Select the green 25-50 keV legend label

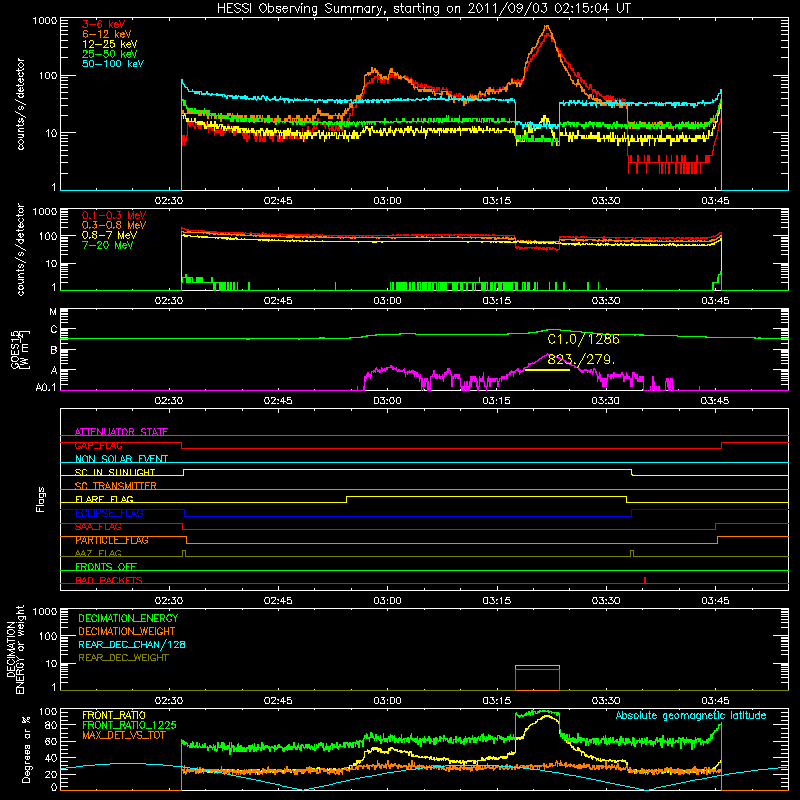pos(110,54)
